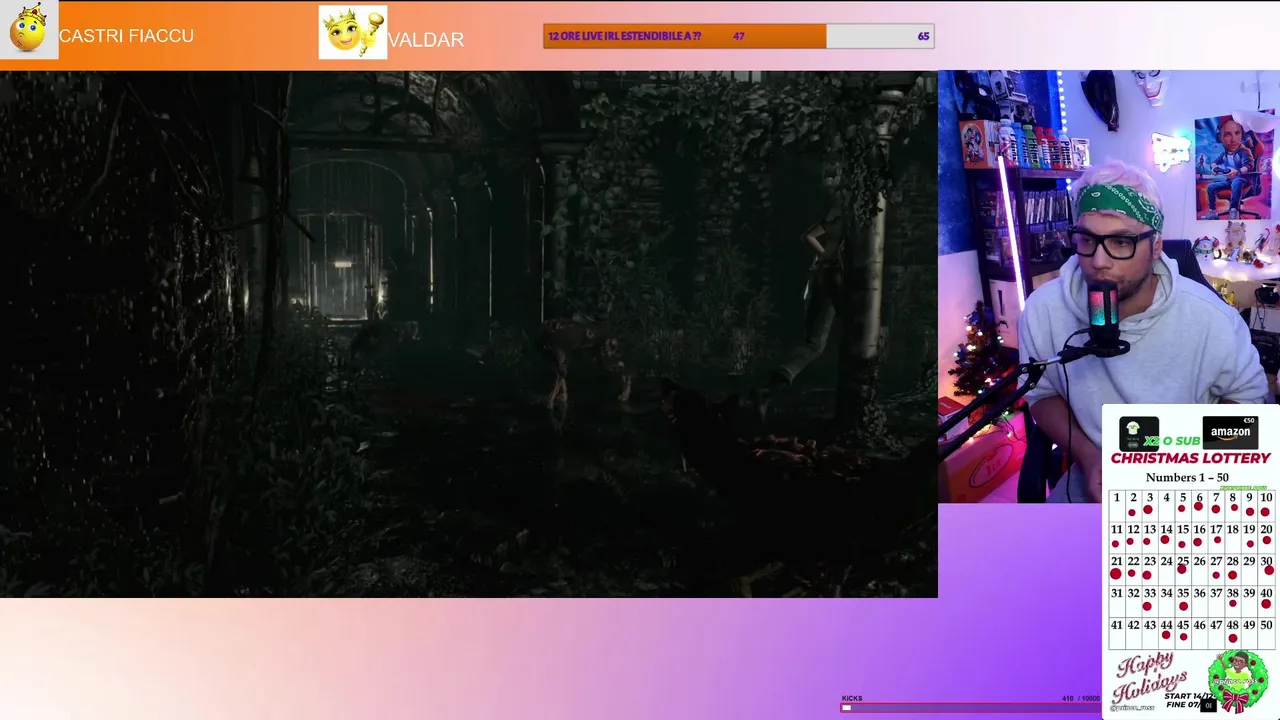
Task: Click the crowned emoji beside VALDAR
Action: click(x=353, y=33)
